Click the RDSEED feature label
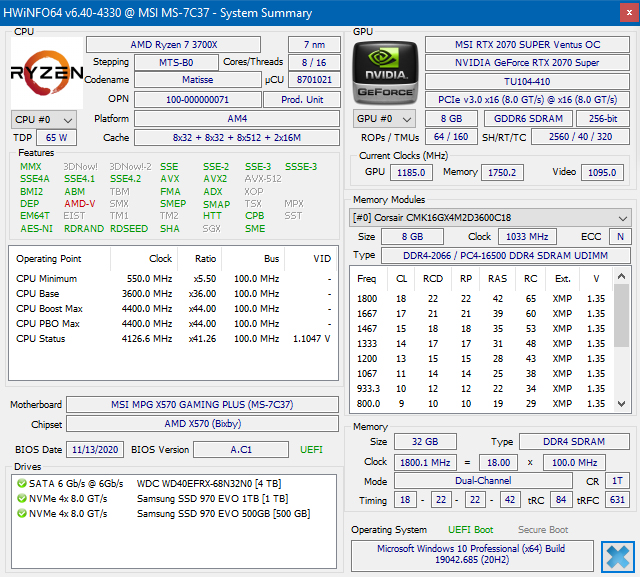Viewport: 640px width, 577px height. click(x=129, y=229)
